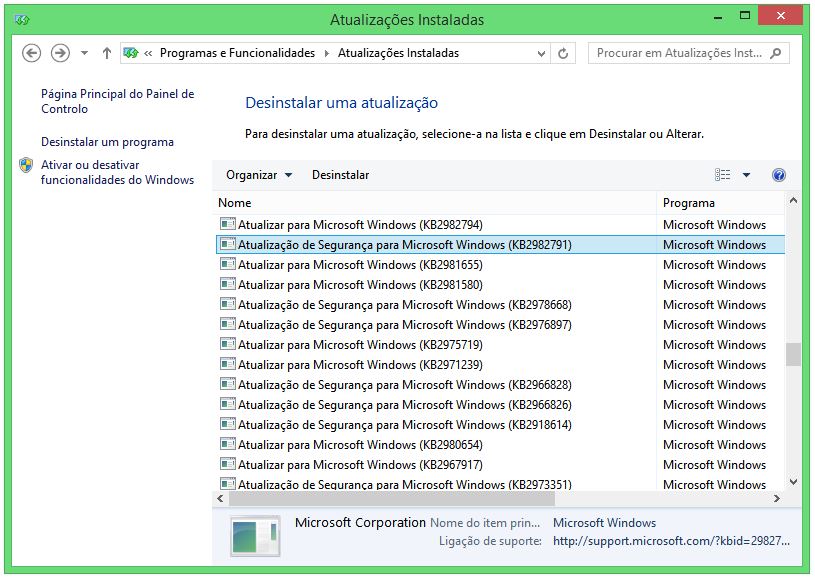815x578 pixels.
Task: Click the horizontal scrollbar left arrow
Action: (x=220, y=499)
